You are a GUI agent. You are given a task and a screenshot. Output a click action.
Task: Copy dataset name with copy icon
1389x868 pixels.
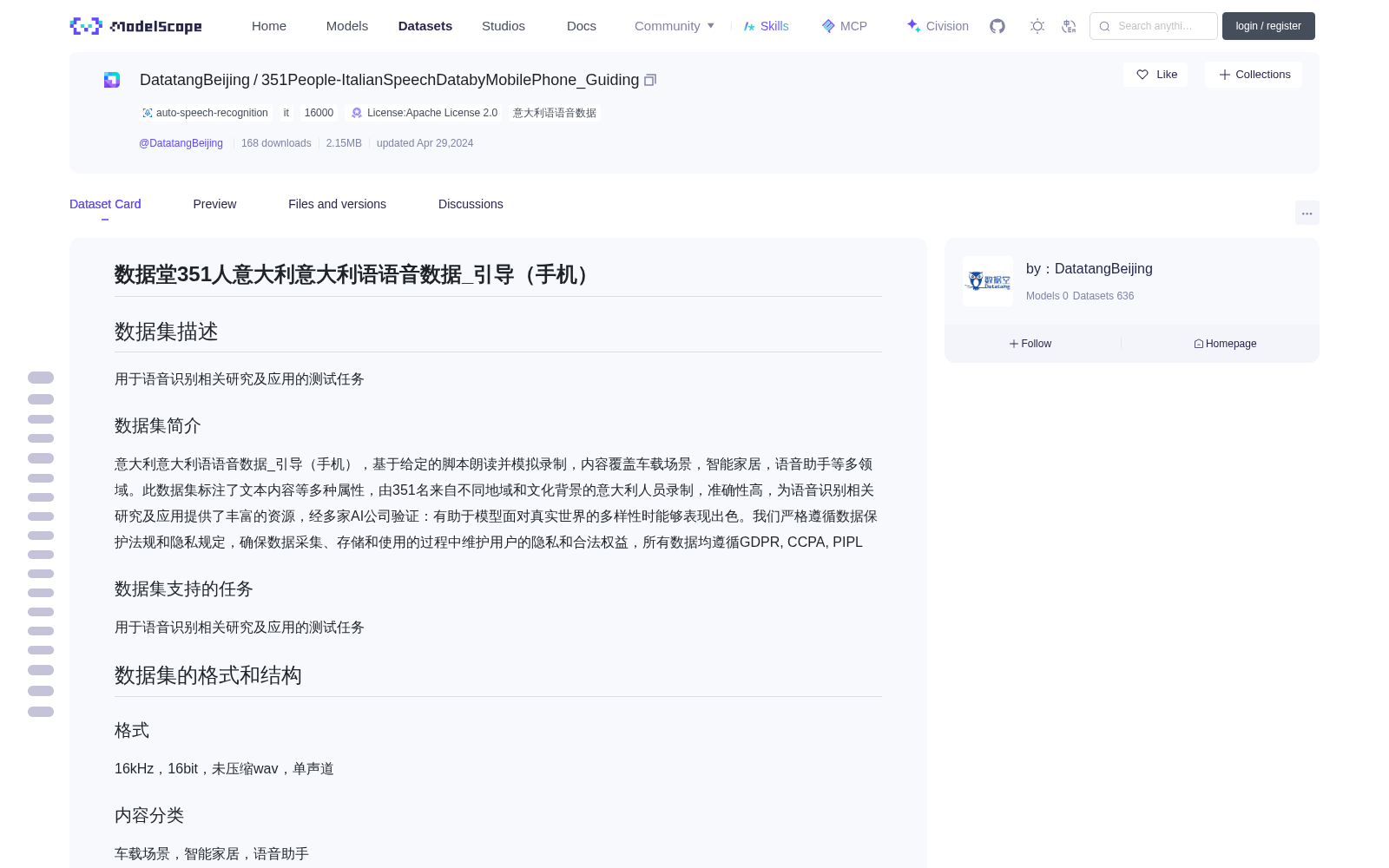(x=650, y=80)
